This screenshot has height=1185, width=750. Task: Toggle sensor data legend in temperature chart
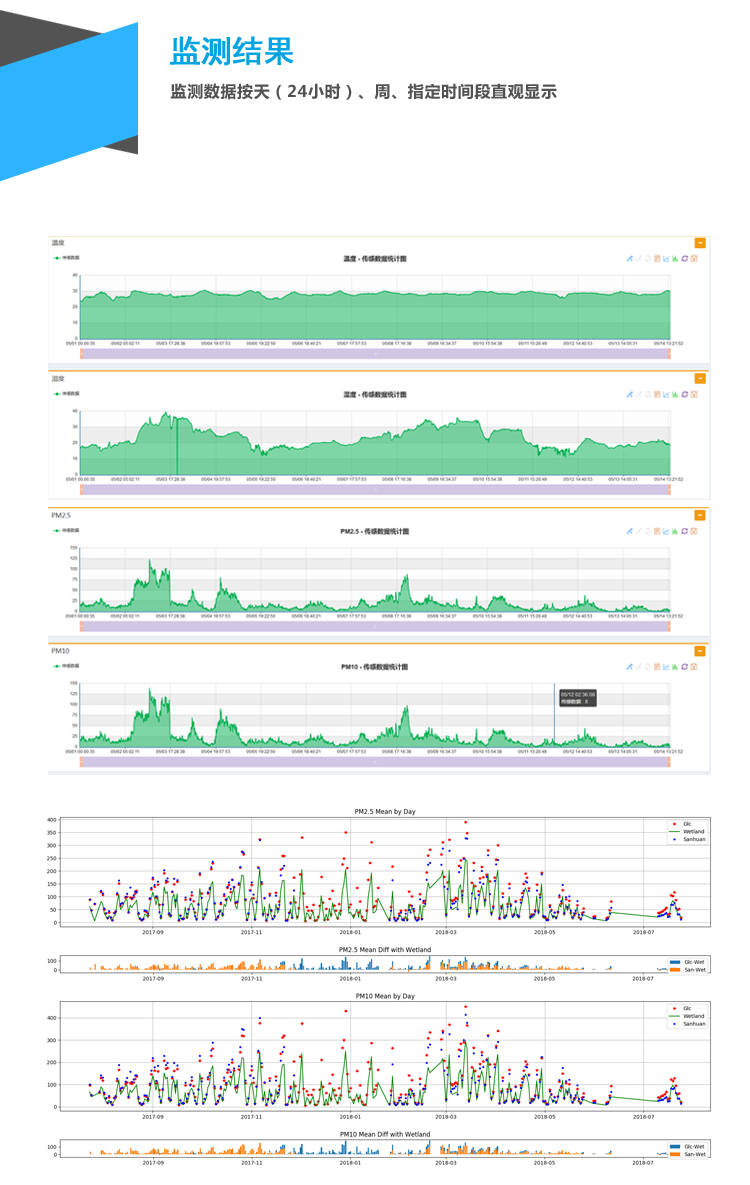tap(67, 258)
